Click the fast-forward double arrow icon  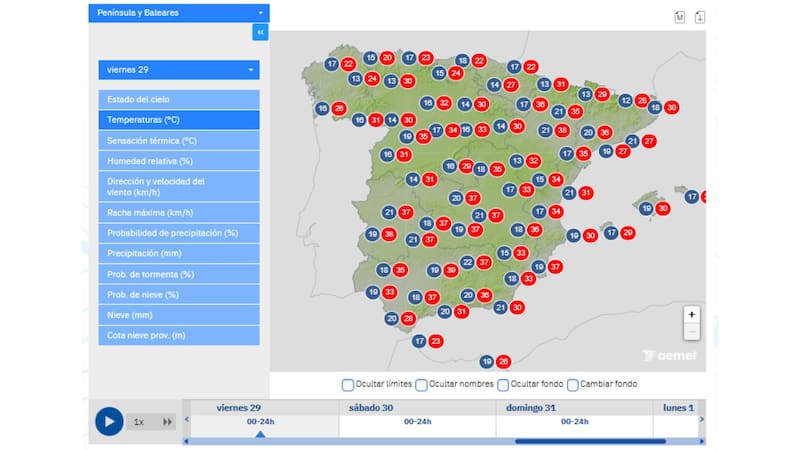[167, 422]
